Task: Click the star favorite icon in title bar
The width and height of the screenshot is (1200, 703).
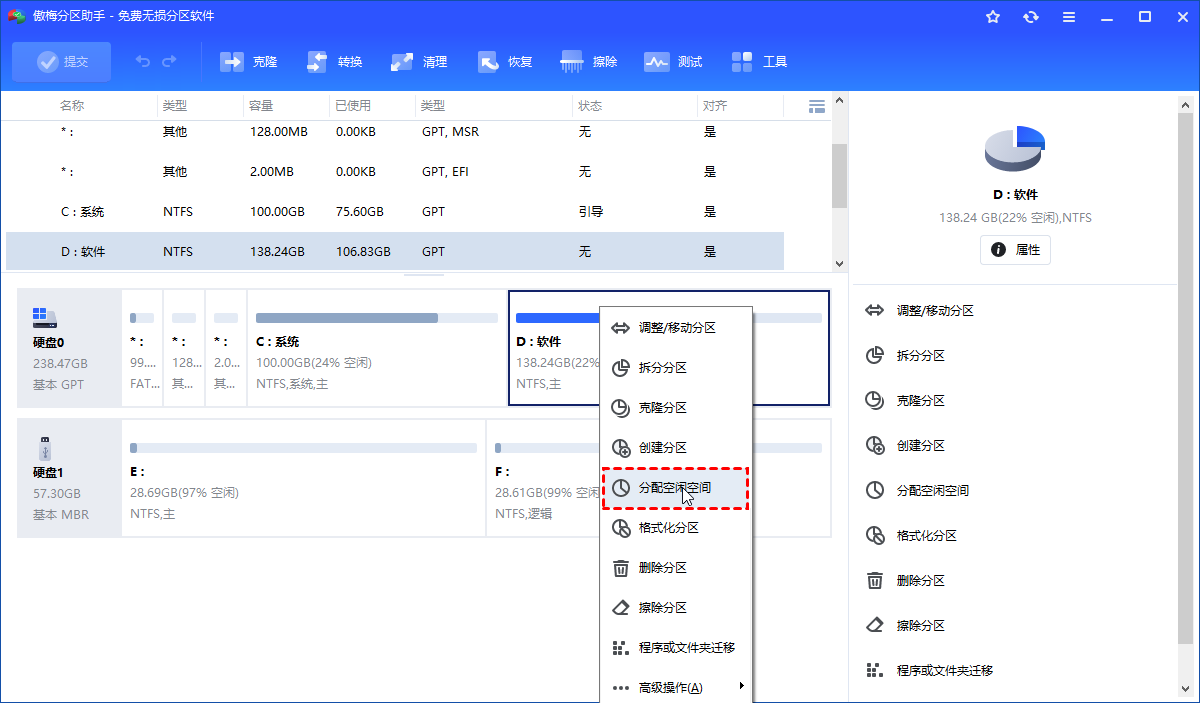Action: pos(993,17)
